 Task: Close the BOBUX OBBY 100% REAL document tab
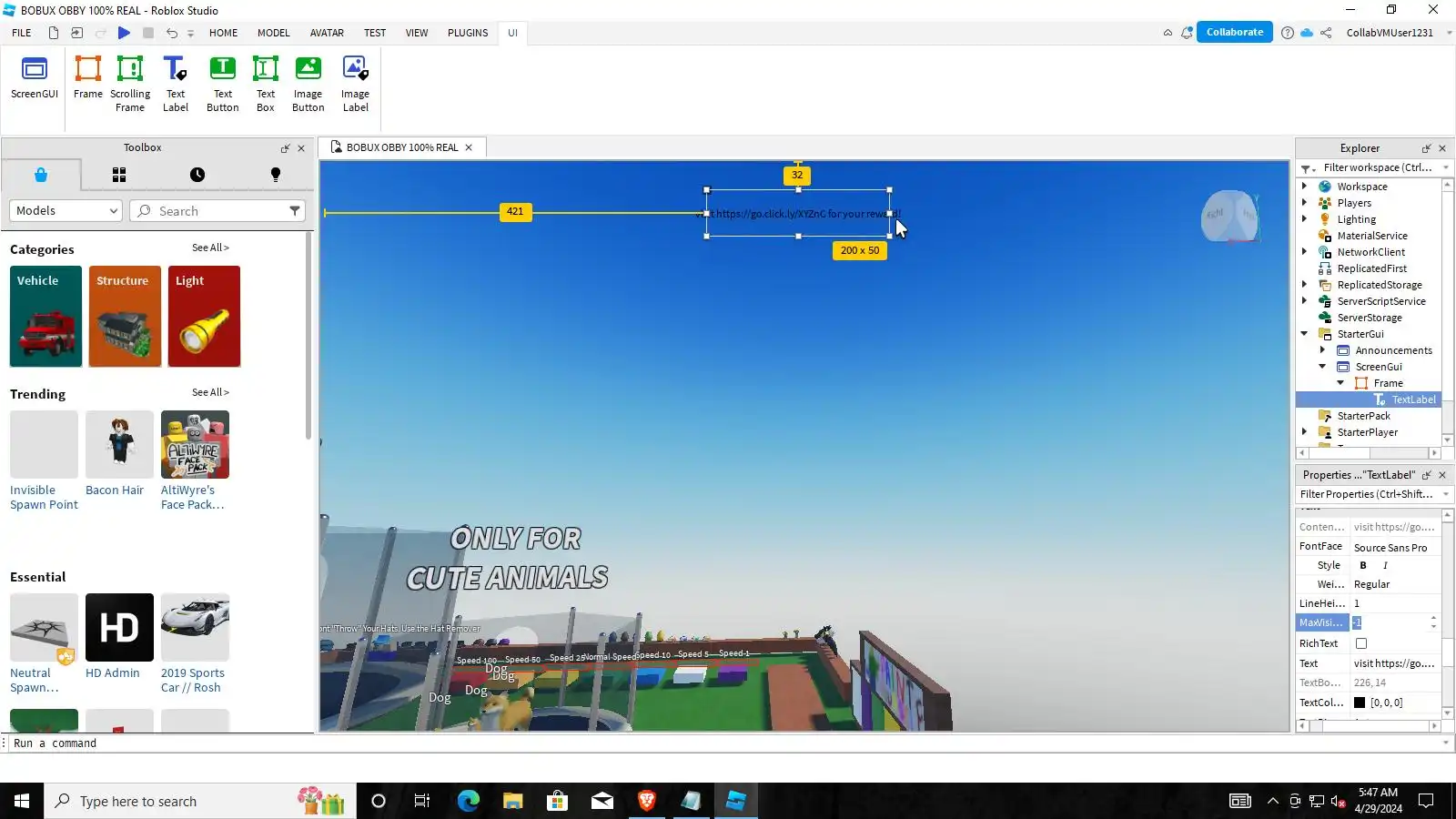pos(469,147)
